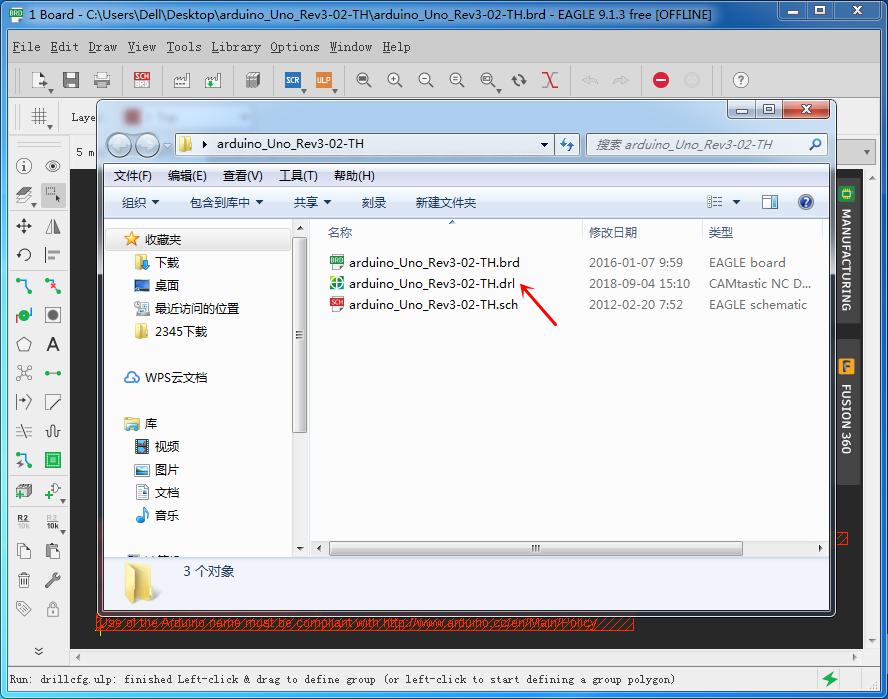
Task: Select the Move tool
Action: click(x=24, y=227)
